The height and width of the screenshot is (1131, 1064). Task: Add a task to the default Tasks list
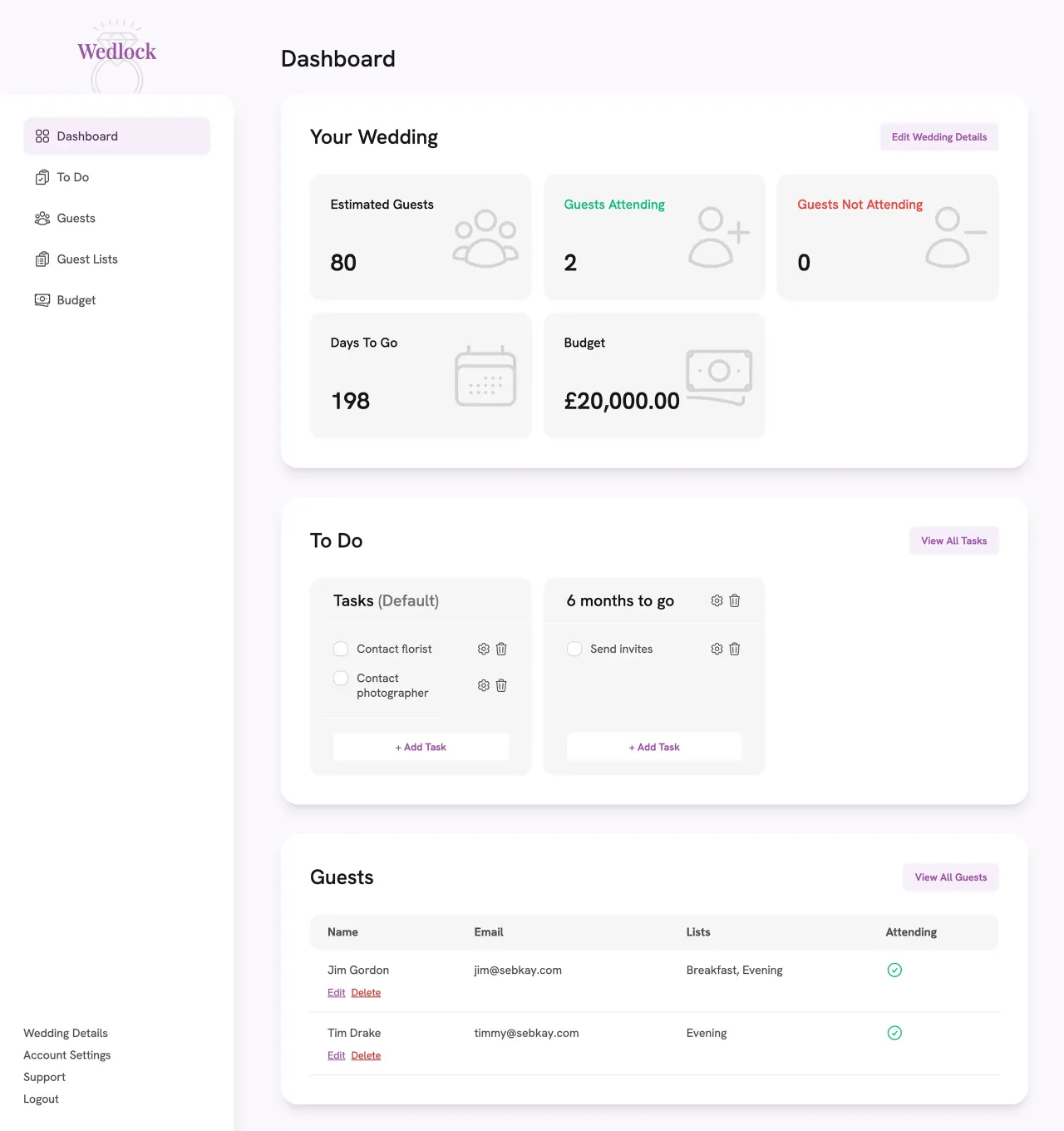[421, 747]
